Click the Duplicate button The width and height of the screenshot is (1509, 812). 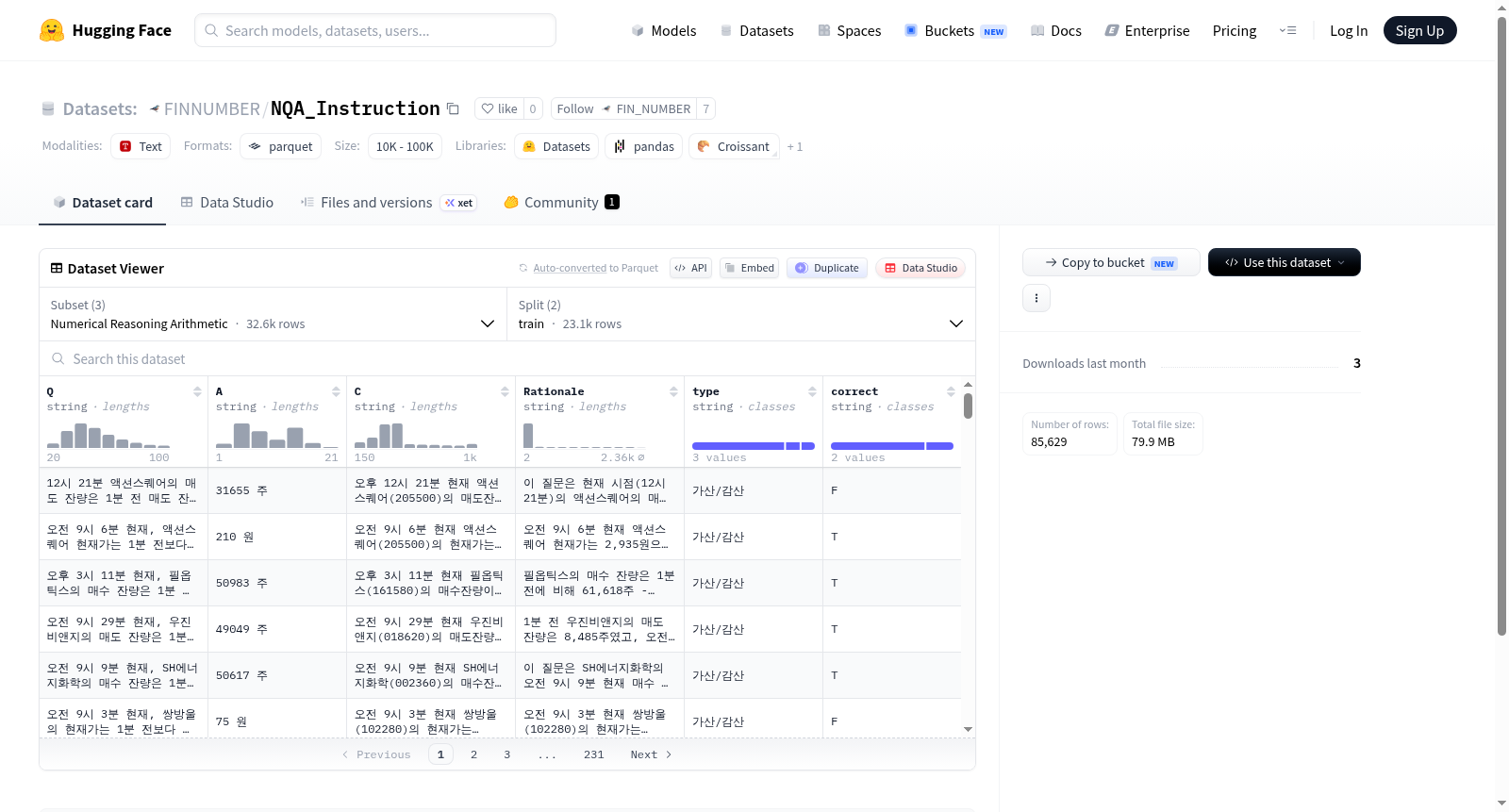point(827,268)
